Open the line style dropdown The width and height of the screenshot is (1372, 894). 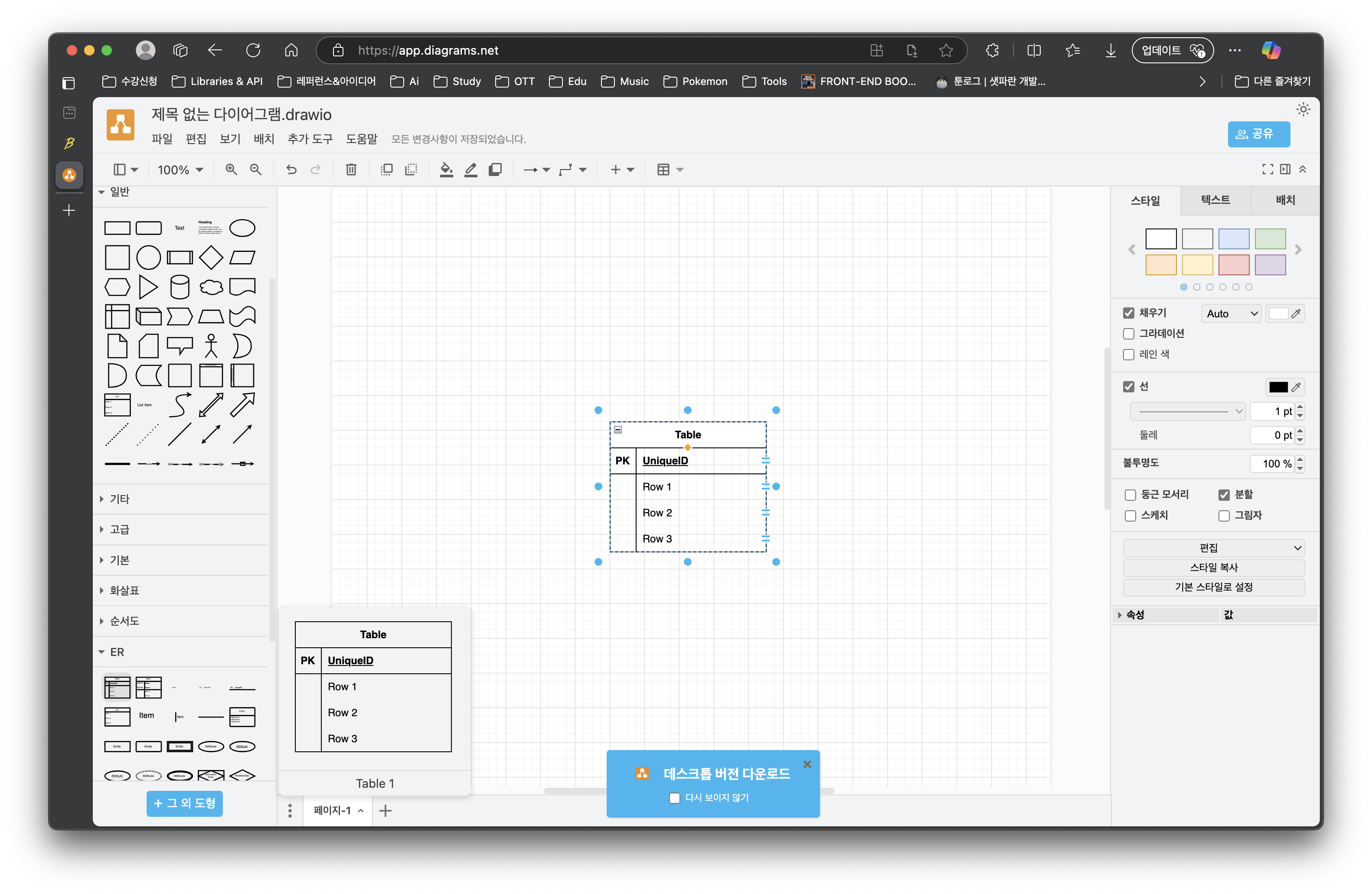[x=1188, y=411]
